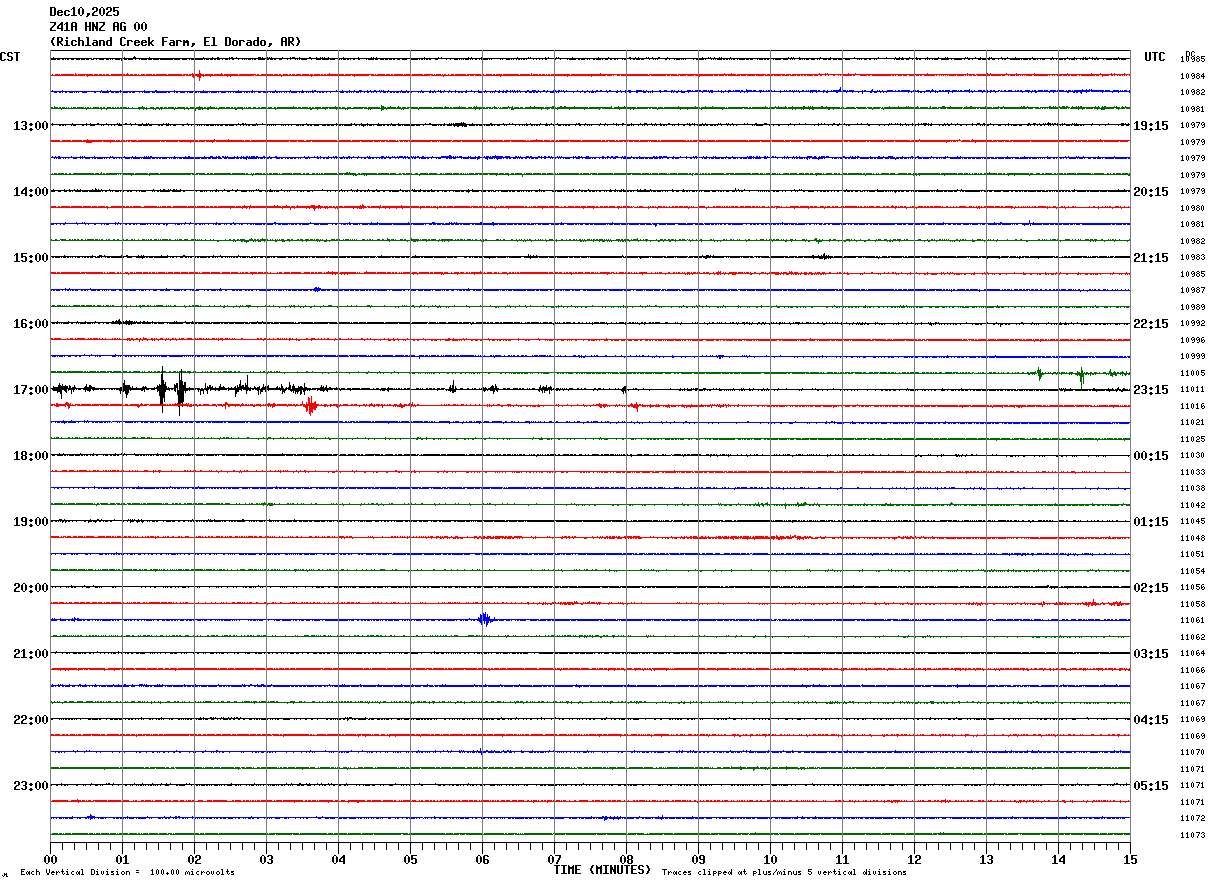Image resolution: width=1210 pixels, height=886 pixels.
Task: Click the Traces clipped at plus/minus 5 note
Action: point(784,872)
